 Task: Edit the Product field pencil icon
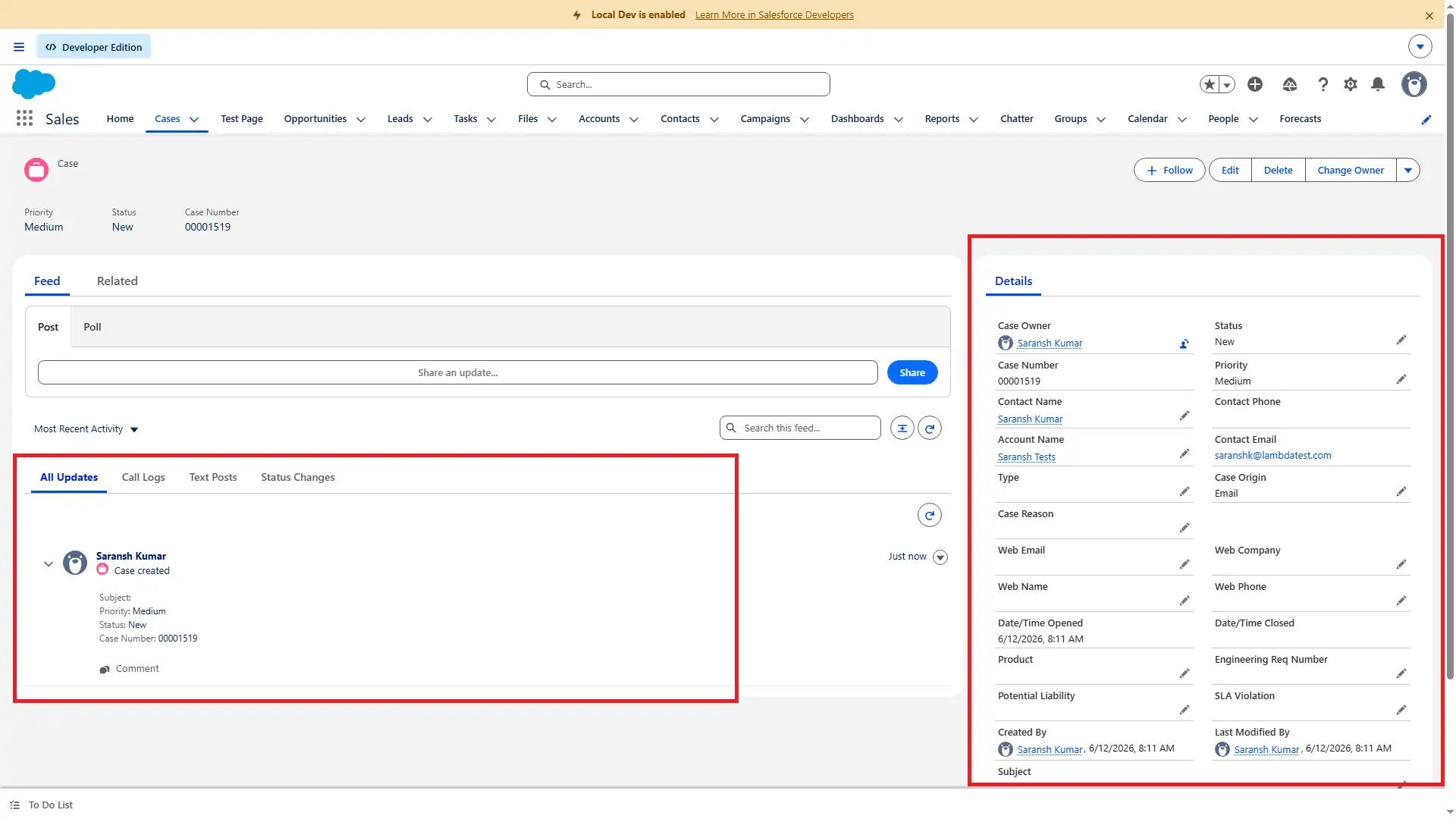tap(1185, 674)
